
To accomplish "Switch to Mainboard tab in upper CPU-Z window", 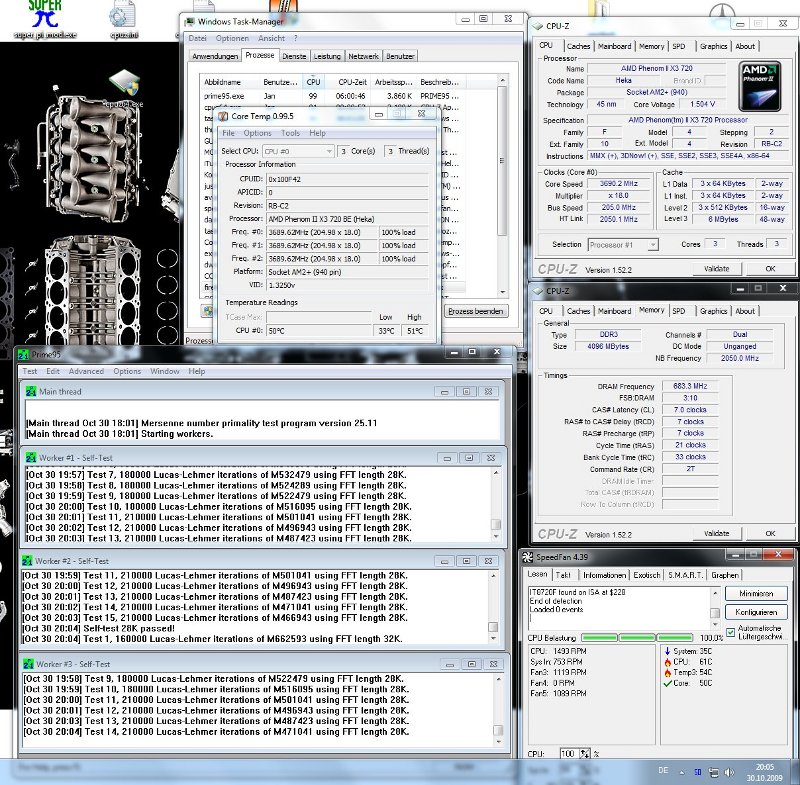I will pos(614,46).
